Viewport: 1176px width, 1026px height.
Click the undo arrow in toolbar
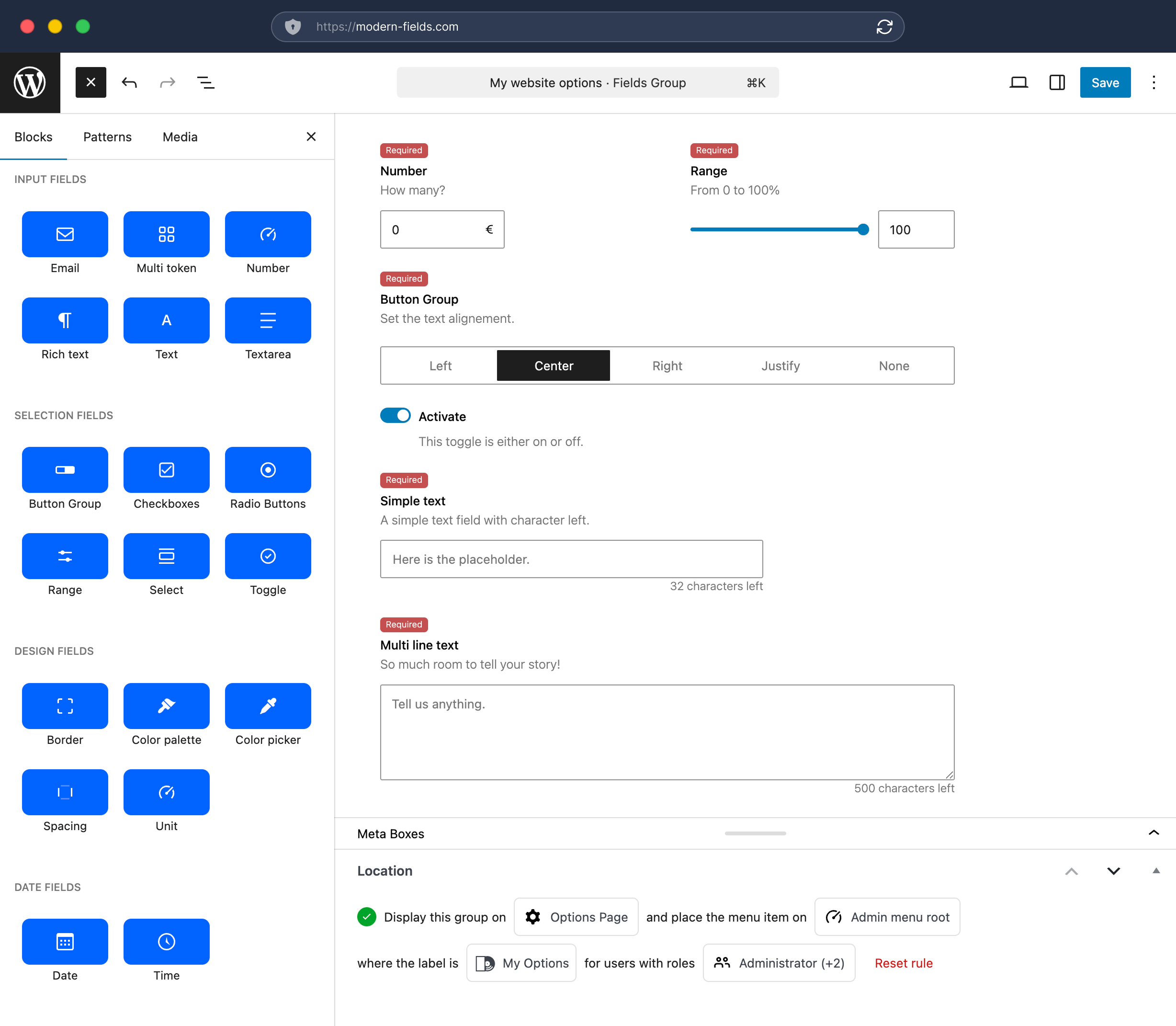(x=129, y=82)
